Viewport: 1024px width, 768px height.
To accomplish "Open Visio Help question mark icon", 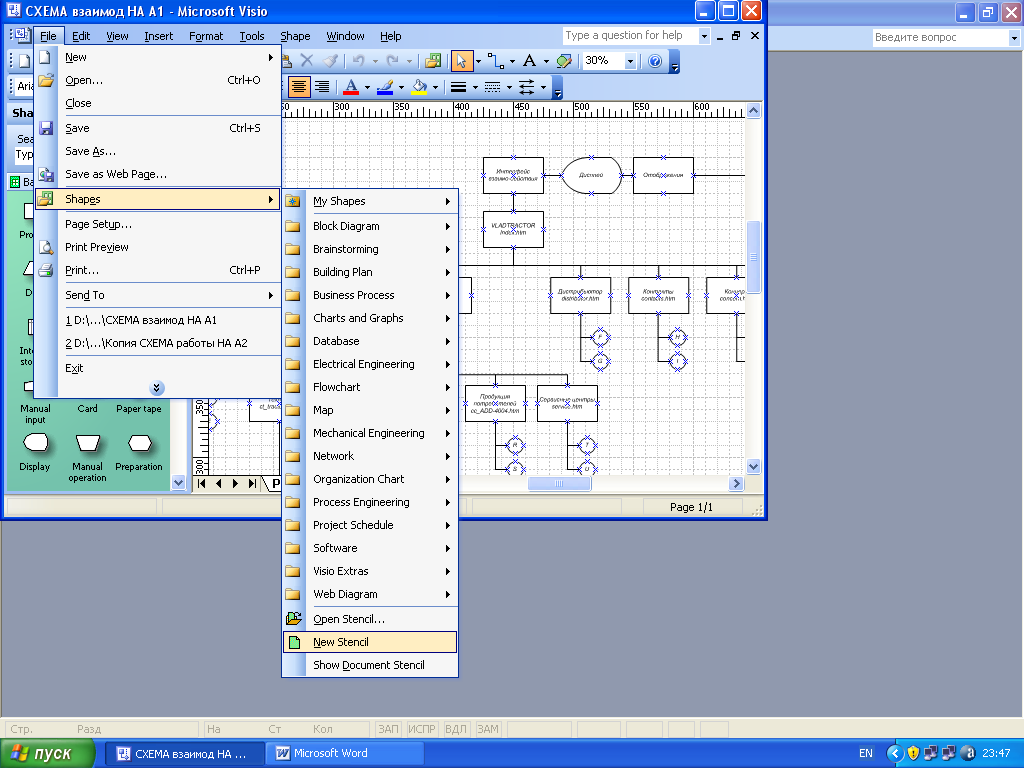I will pos(655,61).
